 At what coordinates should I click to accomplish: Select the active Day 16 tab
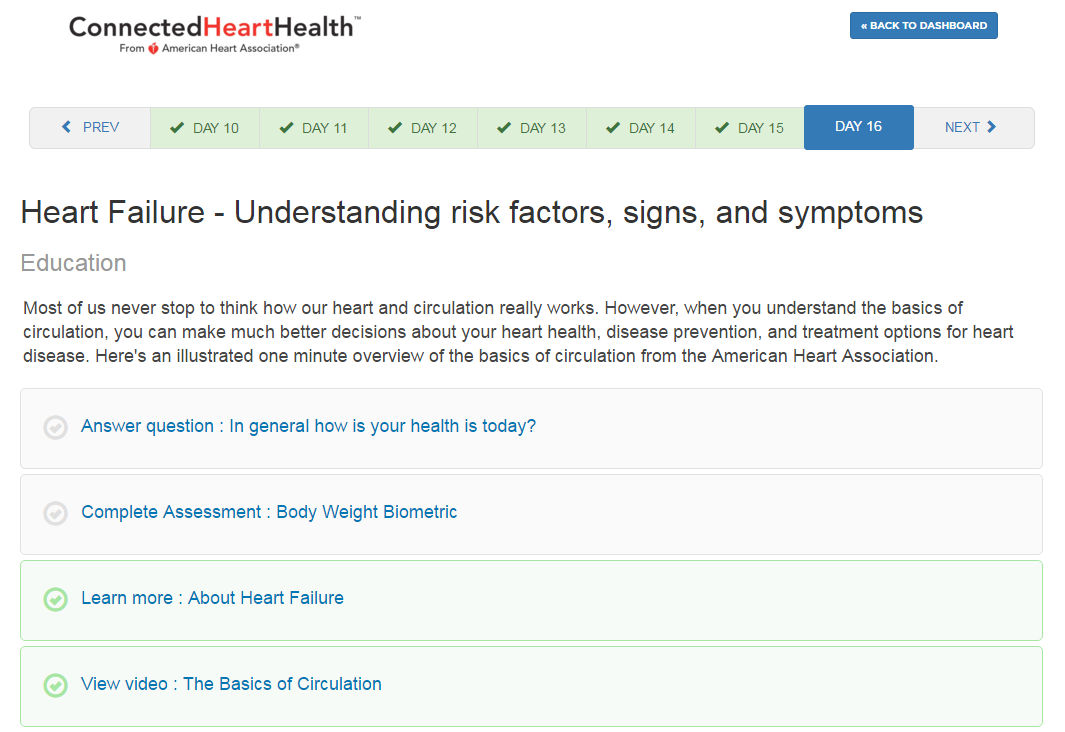tap(858, 127)
